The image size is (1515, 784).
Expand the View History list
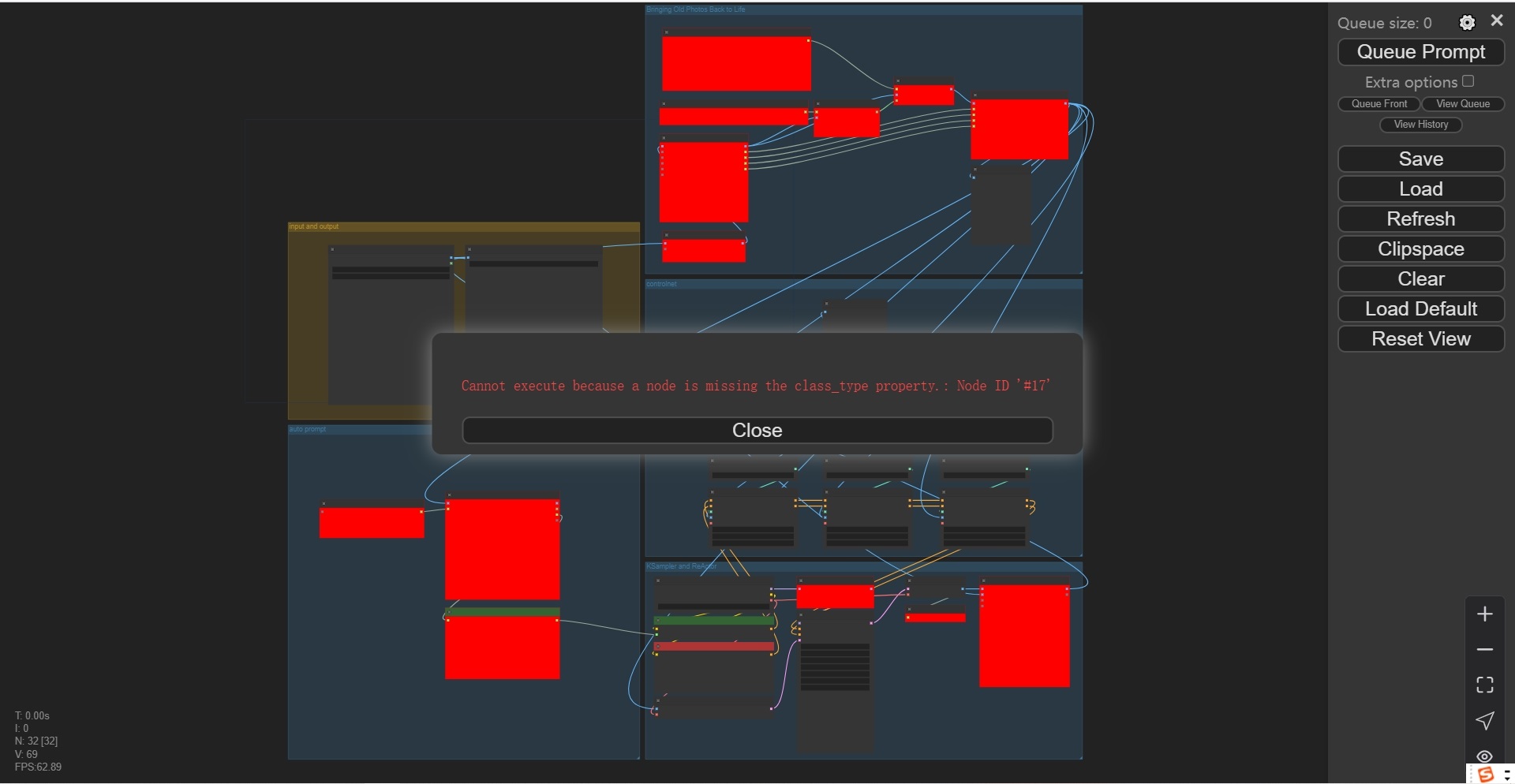pos(1421,125)
